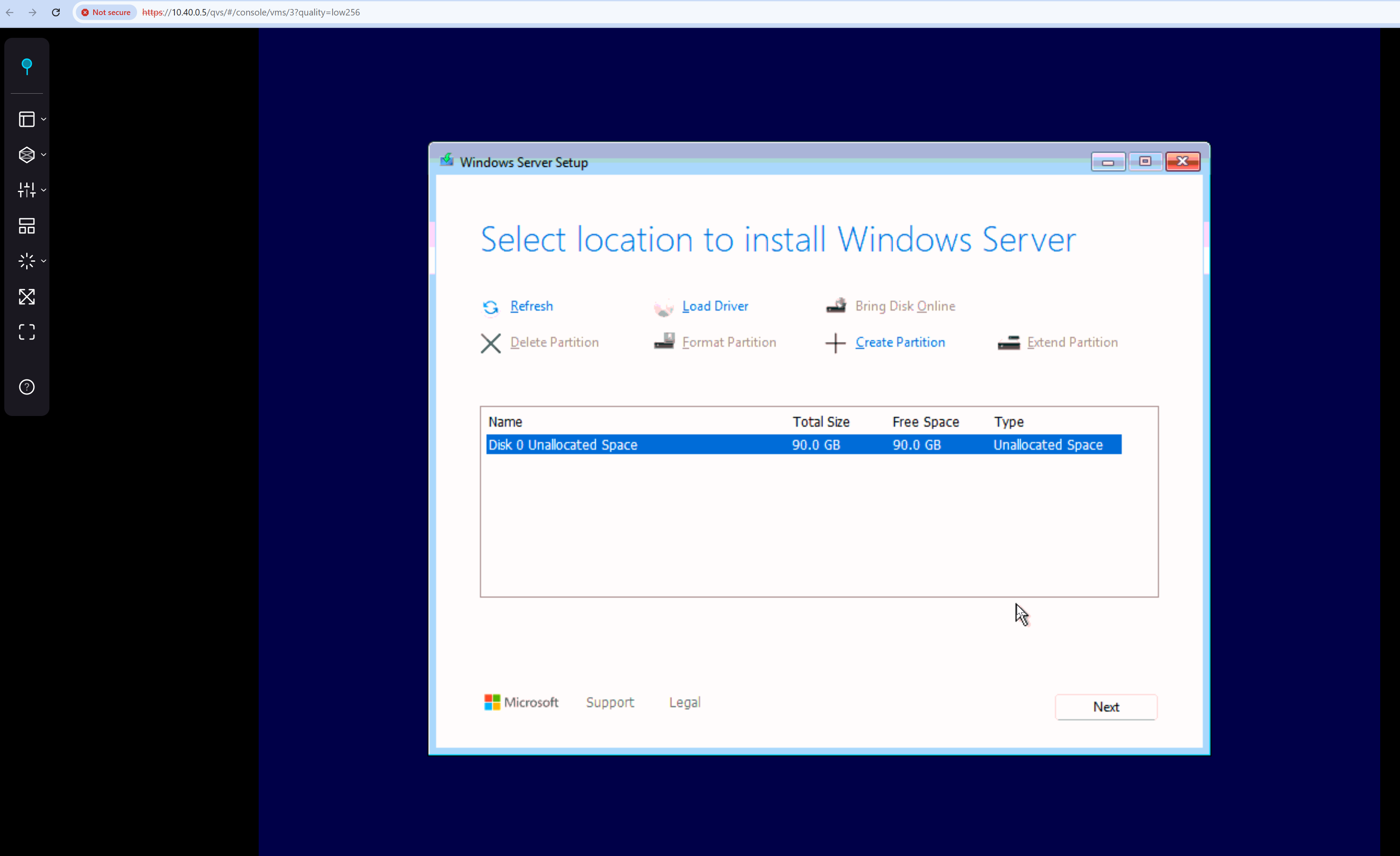Open the Legal link

(685, 703)
